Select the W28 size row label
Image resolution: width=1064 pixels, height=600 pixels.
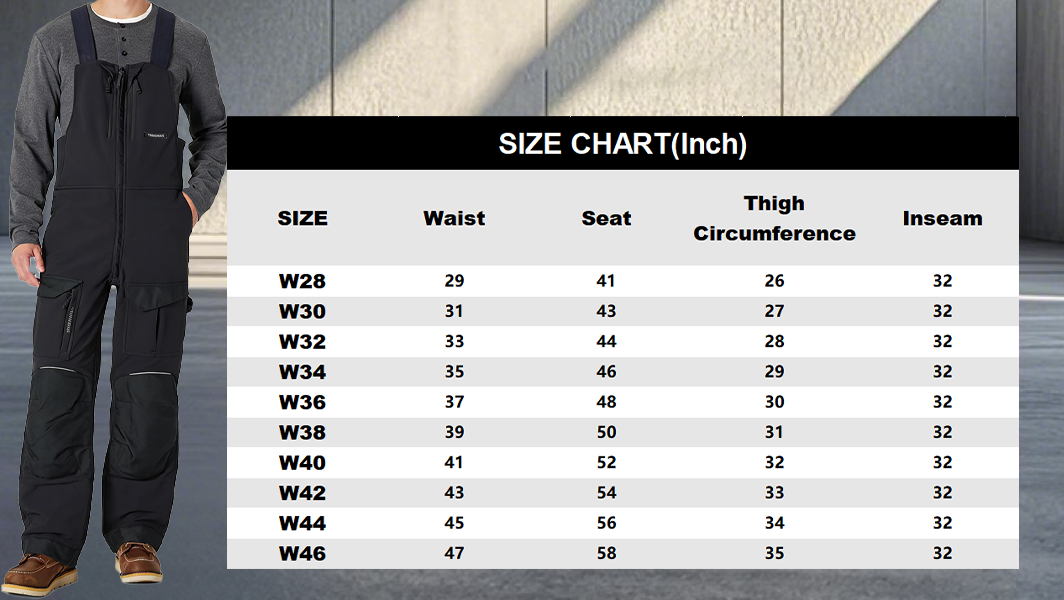[x=302, y=281]
